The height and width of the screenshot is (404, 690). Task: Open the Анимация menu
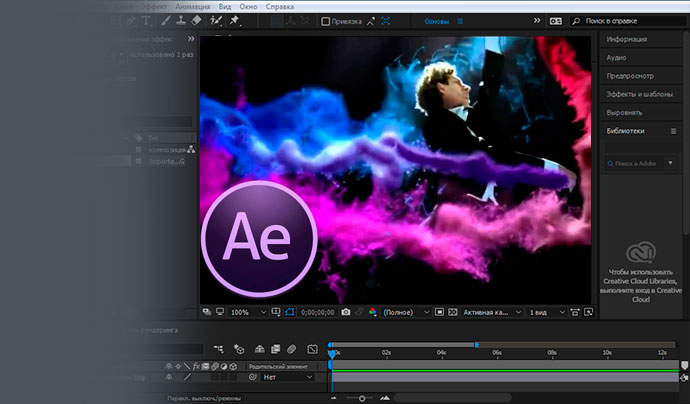(192, 7)
